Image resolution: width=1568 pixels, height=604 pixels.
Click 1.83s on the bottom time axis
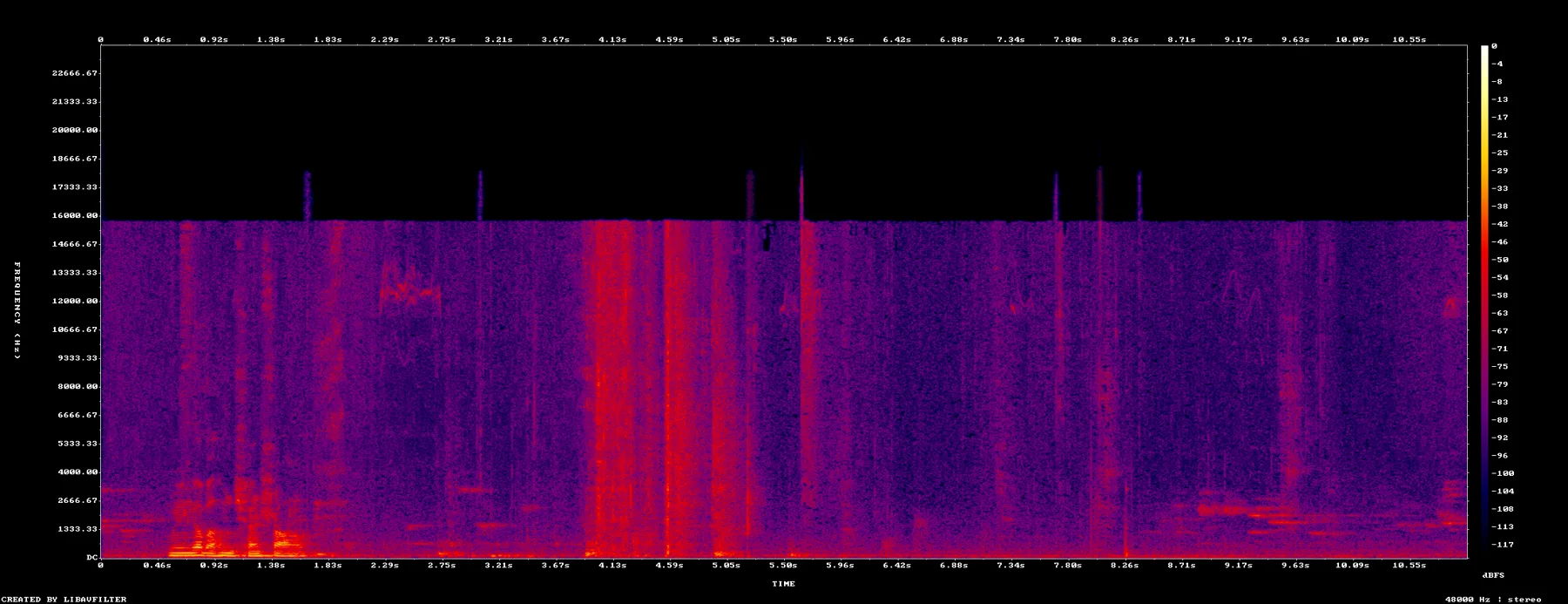click(x=328, y=566)
